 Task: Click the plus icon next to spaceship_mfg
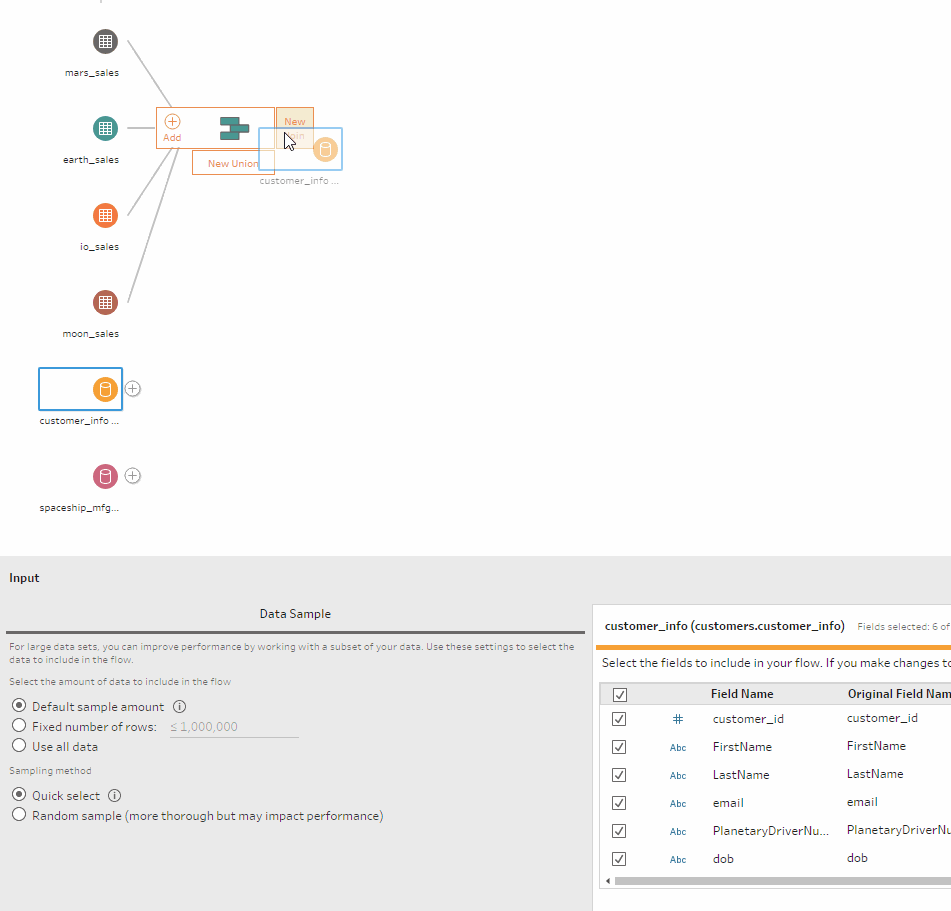point(132,476)
